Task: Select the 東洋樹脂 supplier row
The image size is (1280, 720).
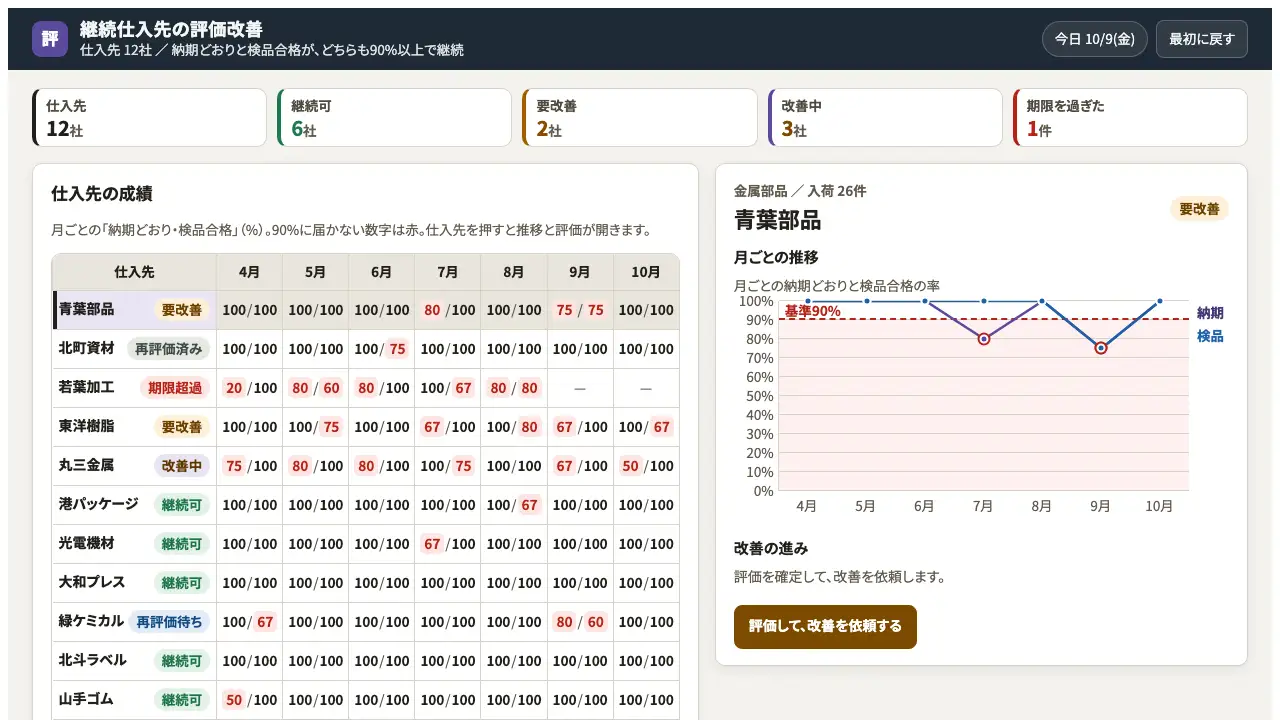Action: point(366,427)
